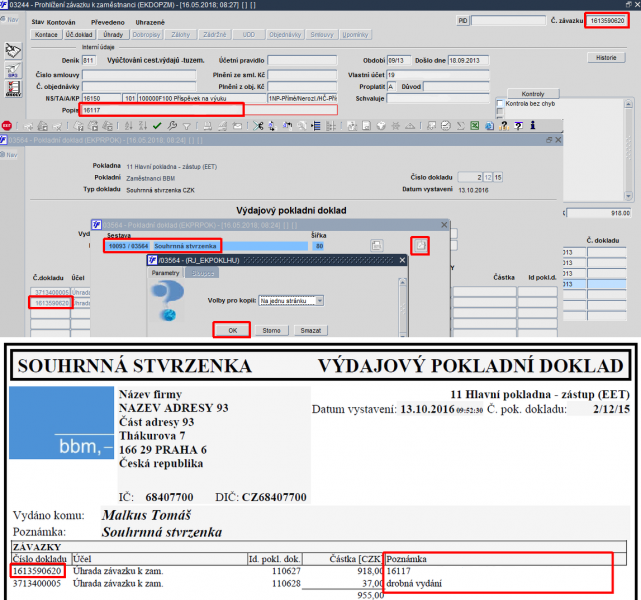Click the printer icon in the main toolbar
This screenshot has width=641, height=600.
pyautogui.click(x=208, y=126)
